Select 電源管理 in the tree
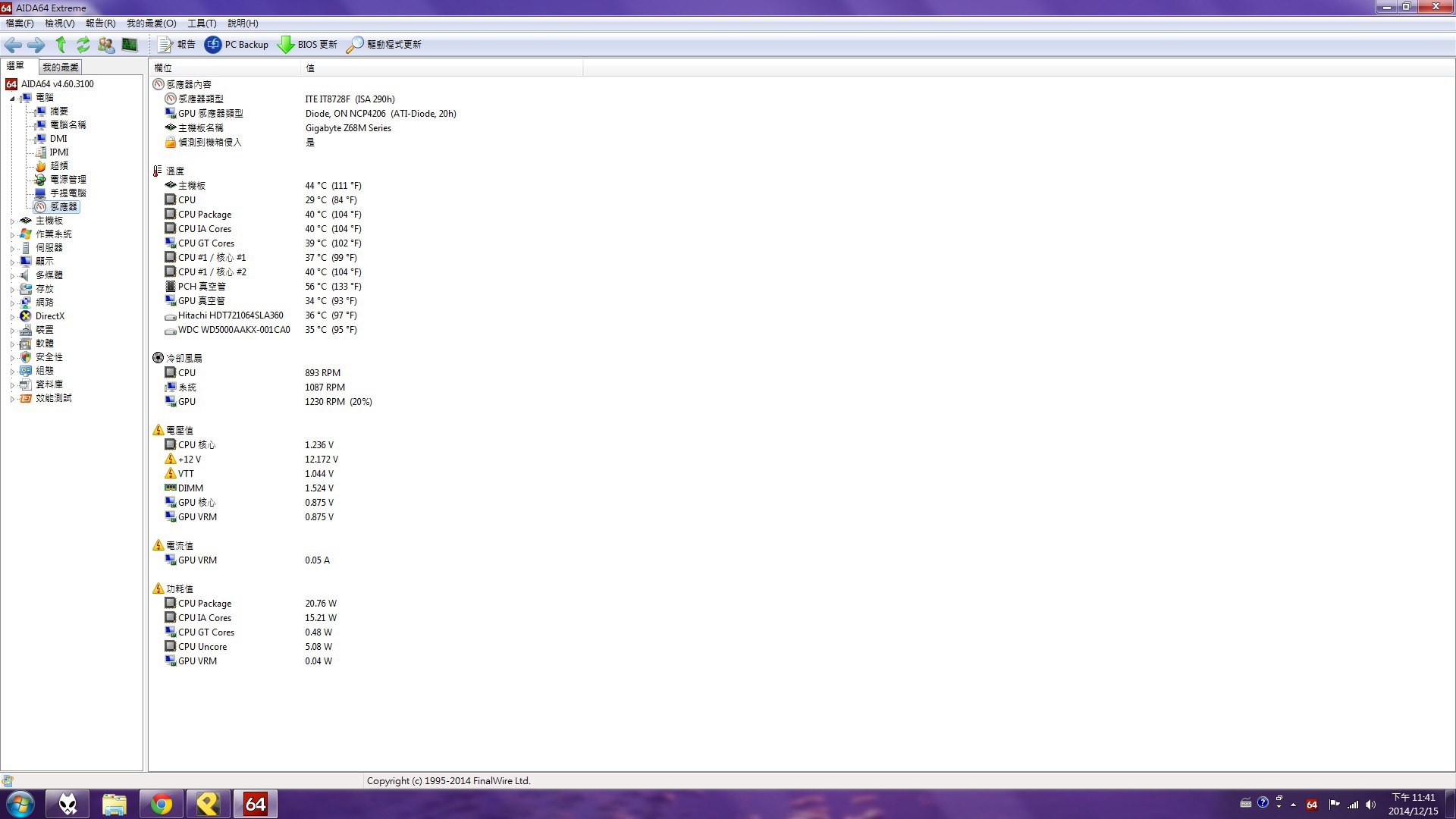1456x819 pixels. tap(68, 180)
